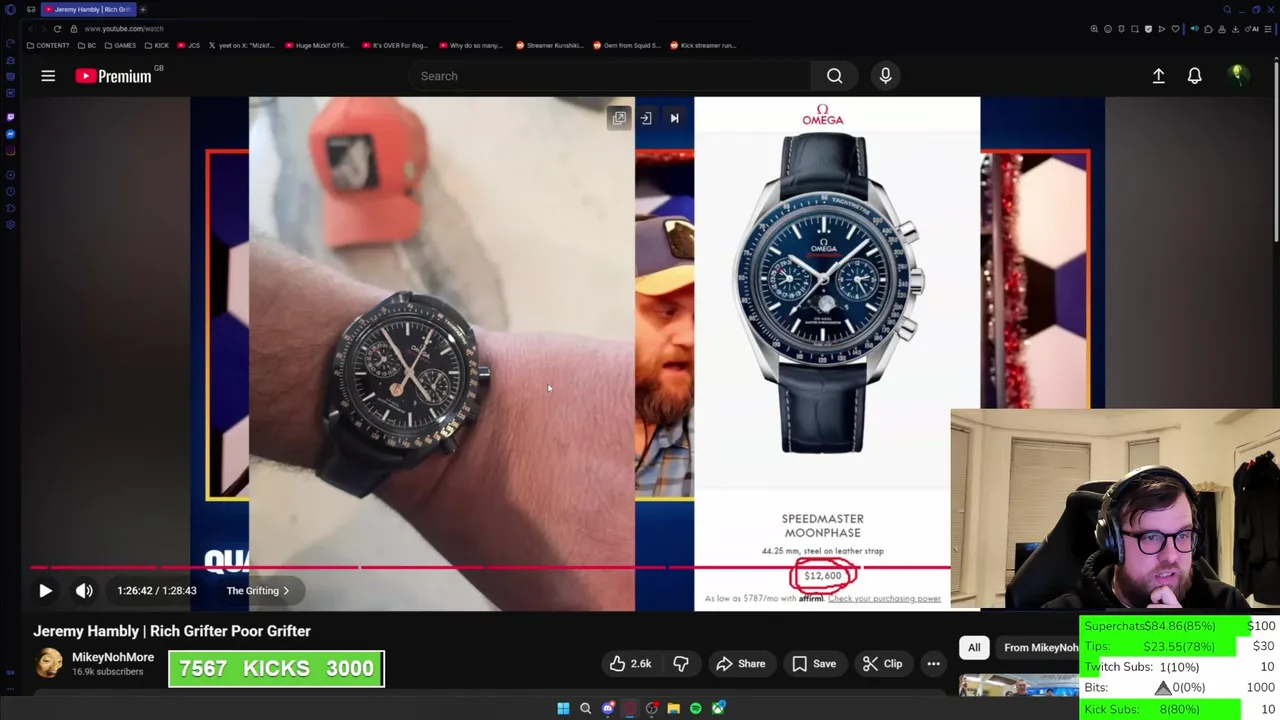Play the video

click(45, 591)
